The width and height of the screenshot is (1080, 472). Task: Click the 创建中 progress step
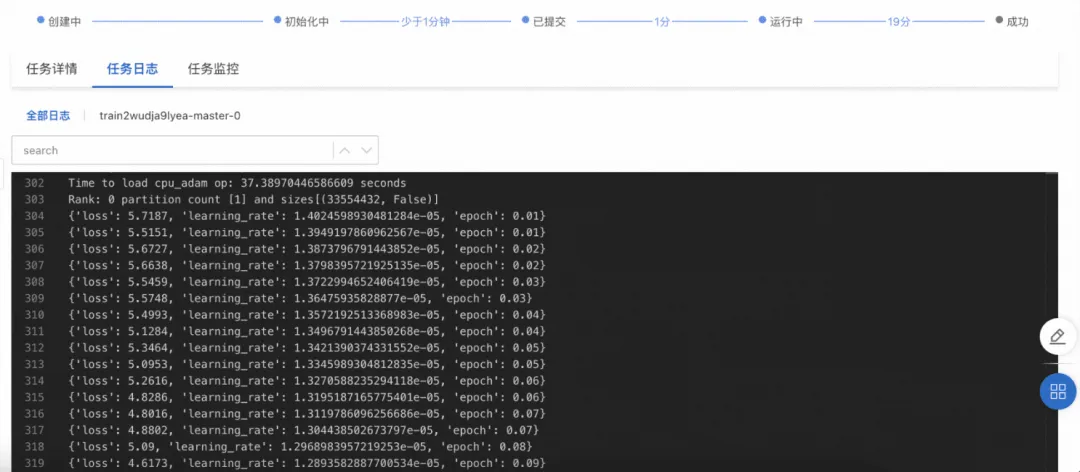[59, 21]
